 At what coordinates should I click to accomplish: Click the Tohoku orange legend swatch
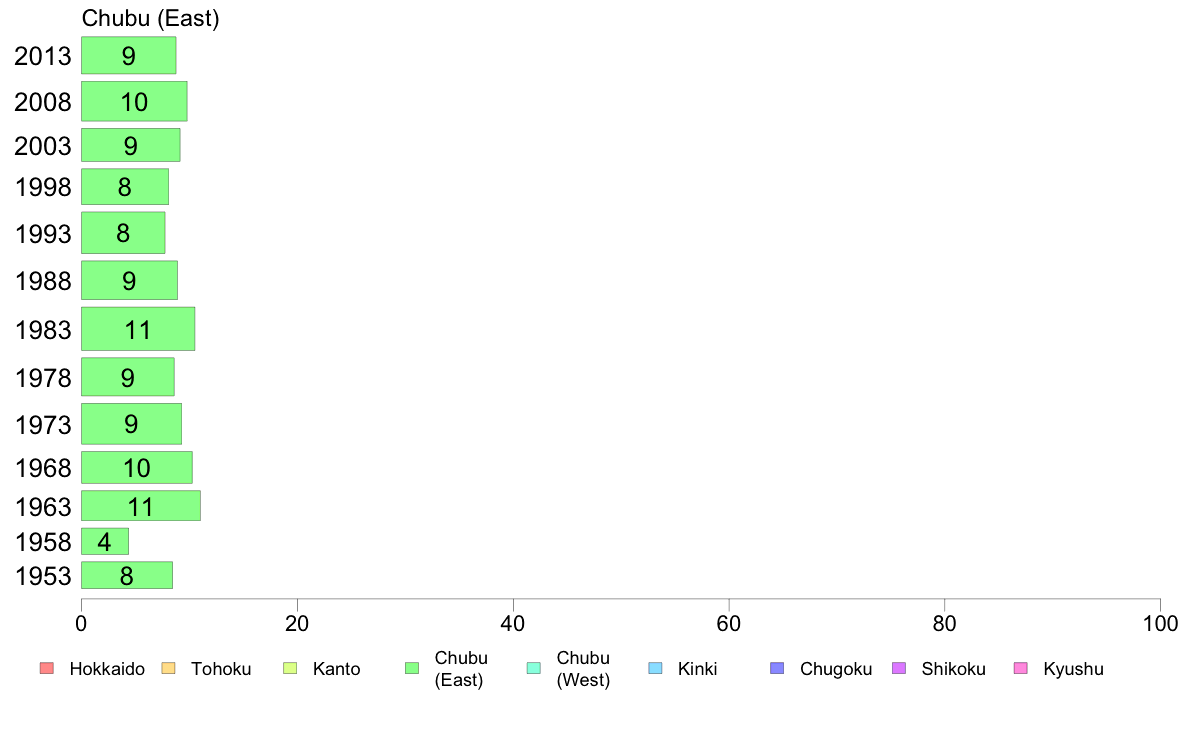168,669
